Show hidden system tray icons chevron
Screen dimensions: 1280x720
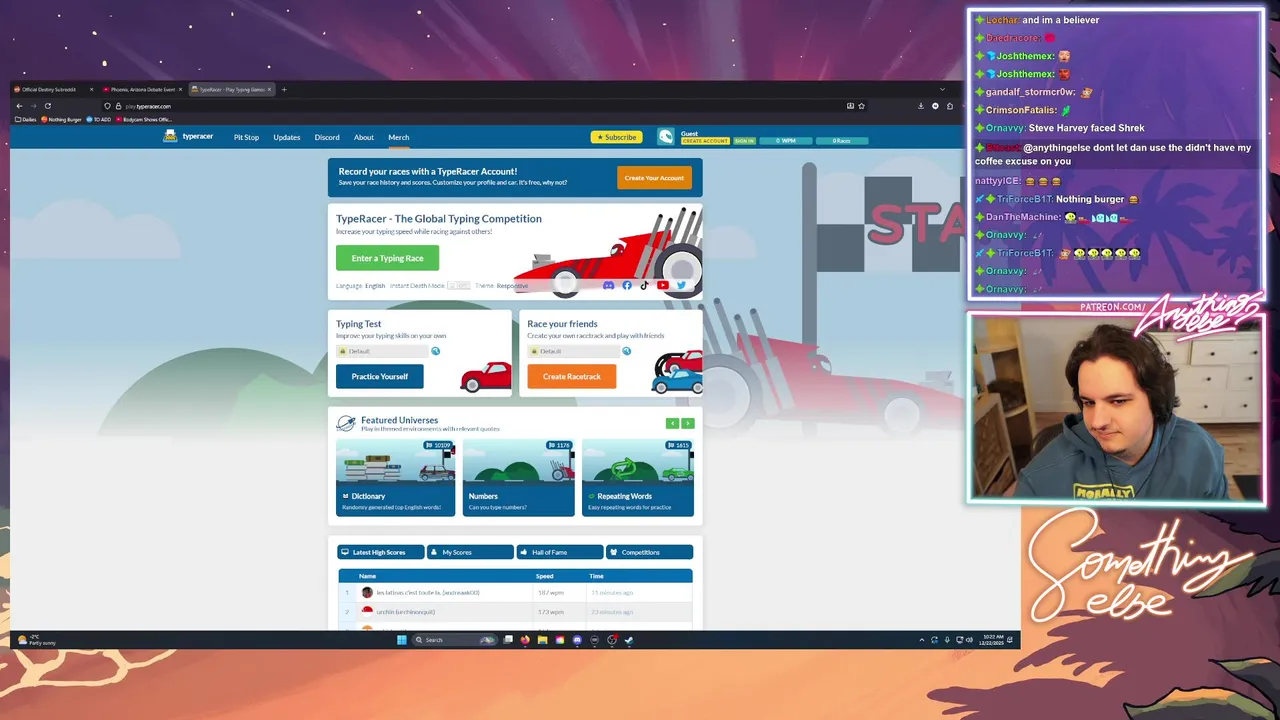[922, 640]
